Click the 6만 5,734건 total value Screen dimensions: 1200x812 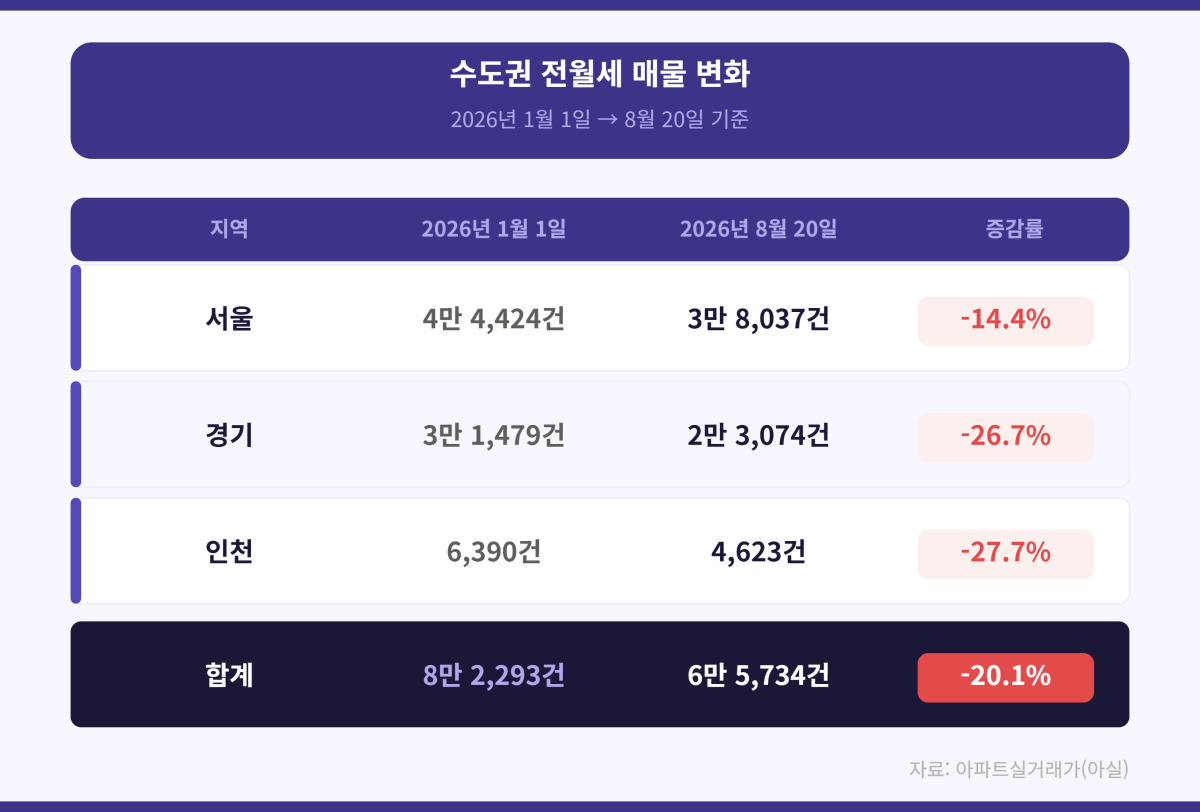tap(759, 675)
